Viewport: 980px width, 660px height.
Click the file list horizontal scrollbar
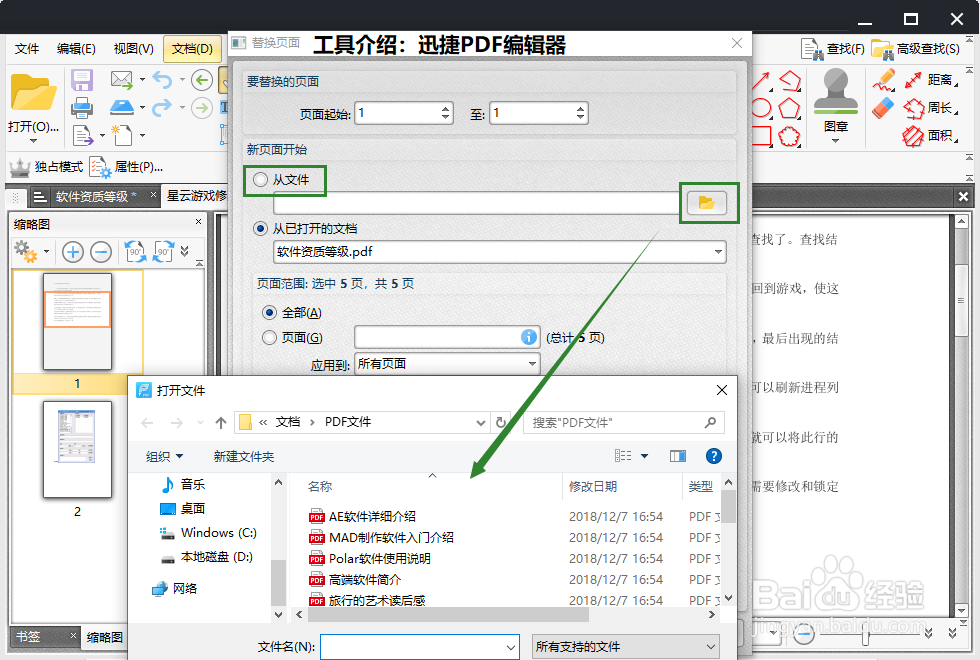[x=448, y=615]
